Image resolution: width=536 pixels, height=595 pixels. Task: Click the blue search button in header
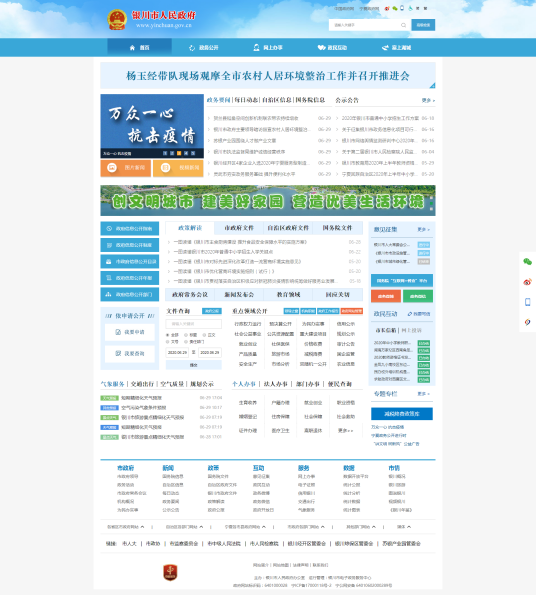click(x=423, y=25)
